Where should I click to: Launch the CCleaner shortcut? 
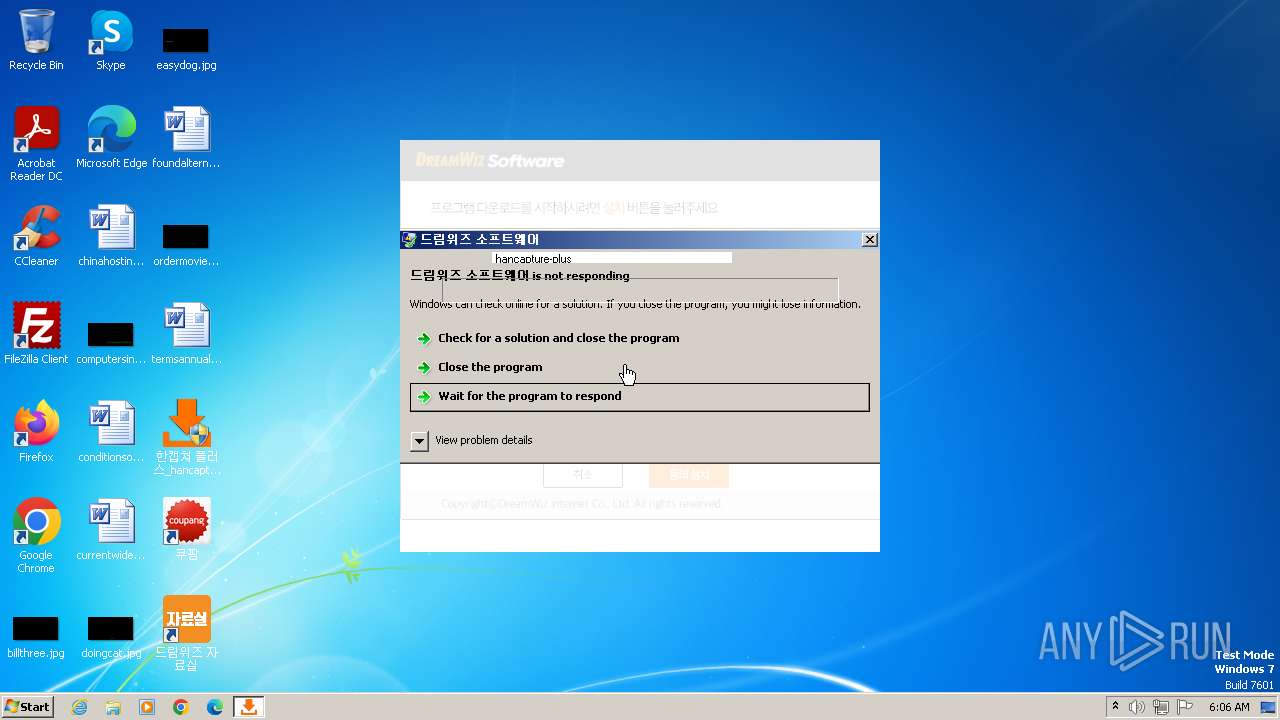point(36,235)
